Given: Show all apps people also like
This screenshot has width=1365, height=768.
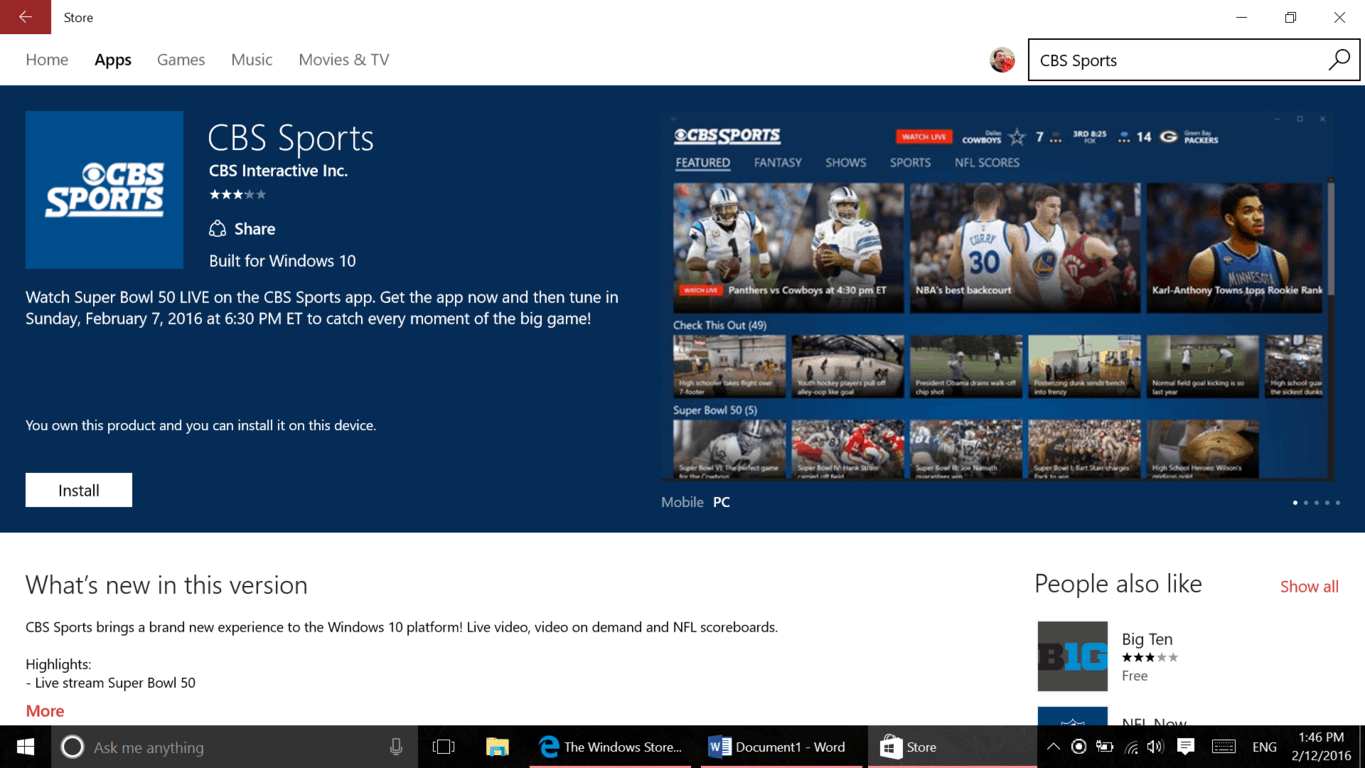Looking at the screenshot, I should pyautogui.click(x=1309, y=586).
